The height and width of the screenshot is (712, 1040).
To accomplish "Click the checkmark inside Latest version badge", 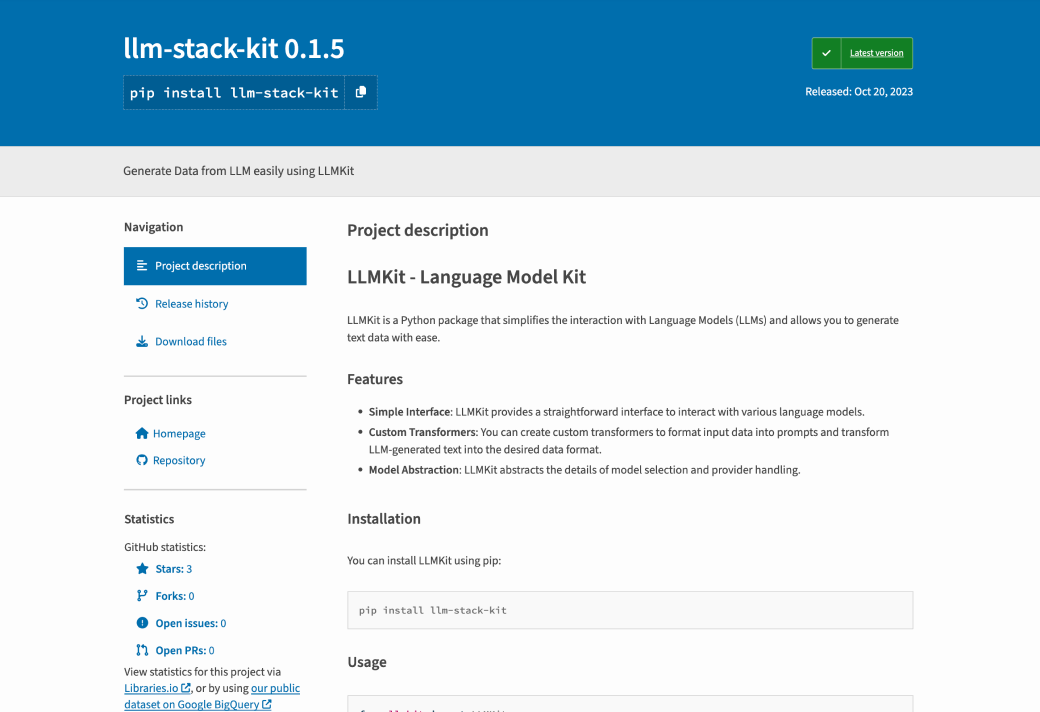I will coord(827,53).
